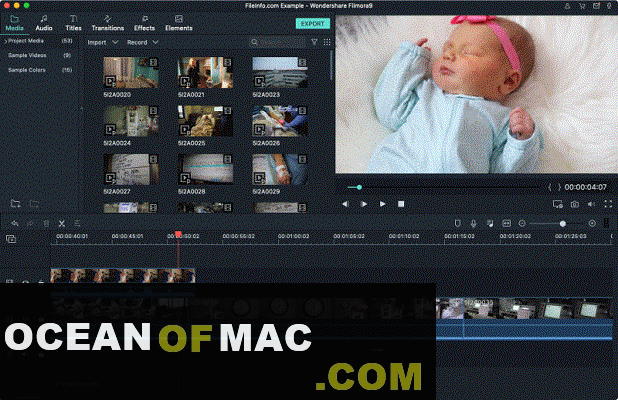
Task: Click the delete folder icon
Action: pos(34,204)
